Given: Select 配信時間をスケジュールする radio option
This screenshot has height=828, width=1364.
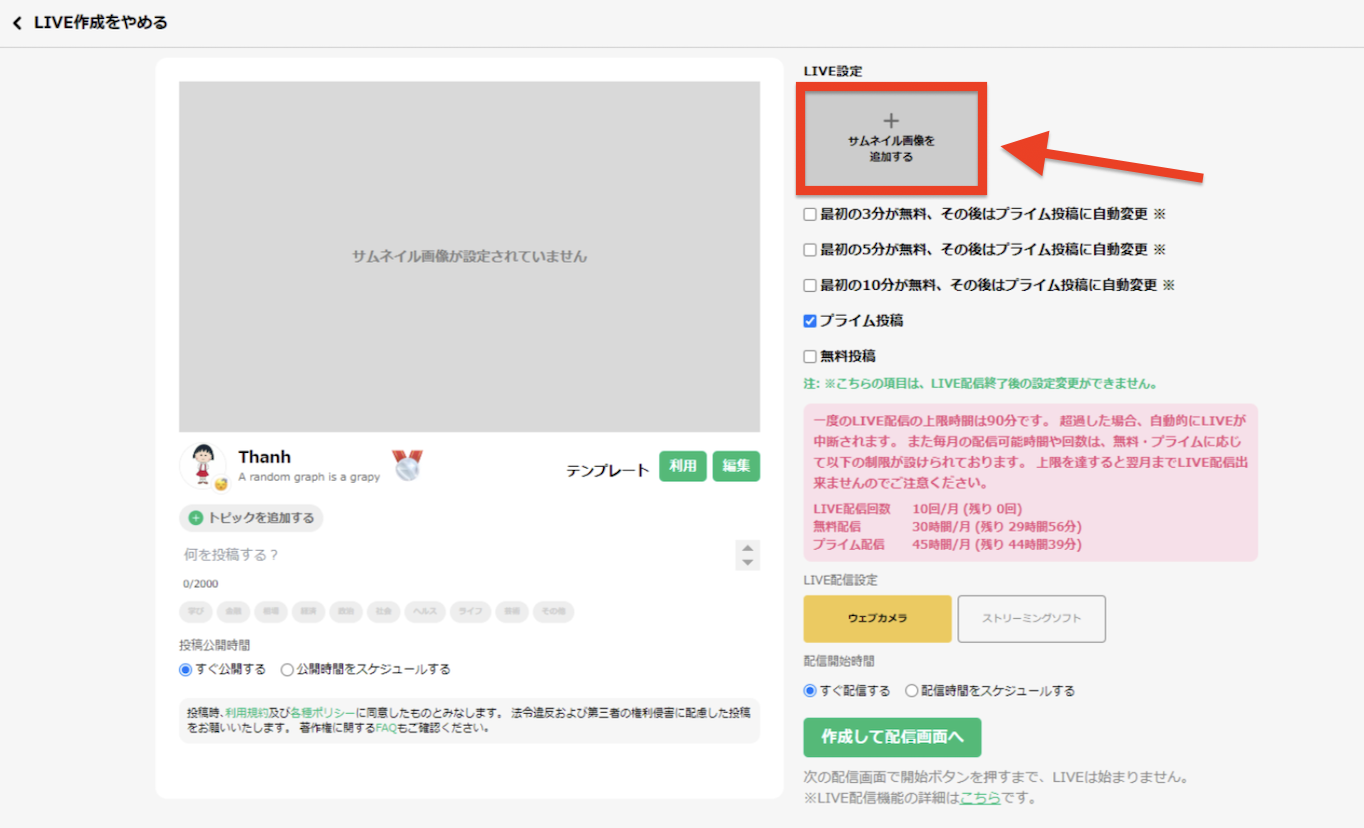Looking at the screenshot, I should click(x=911, y=691).
